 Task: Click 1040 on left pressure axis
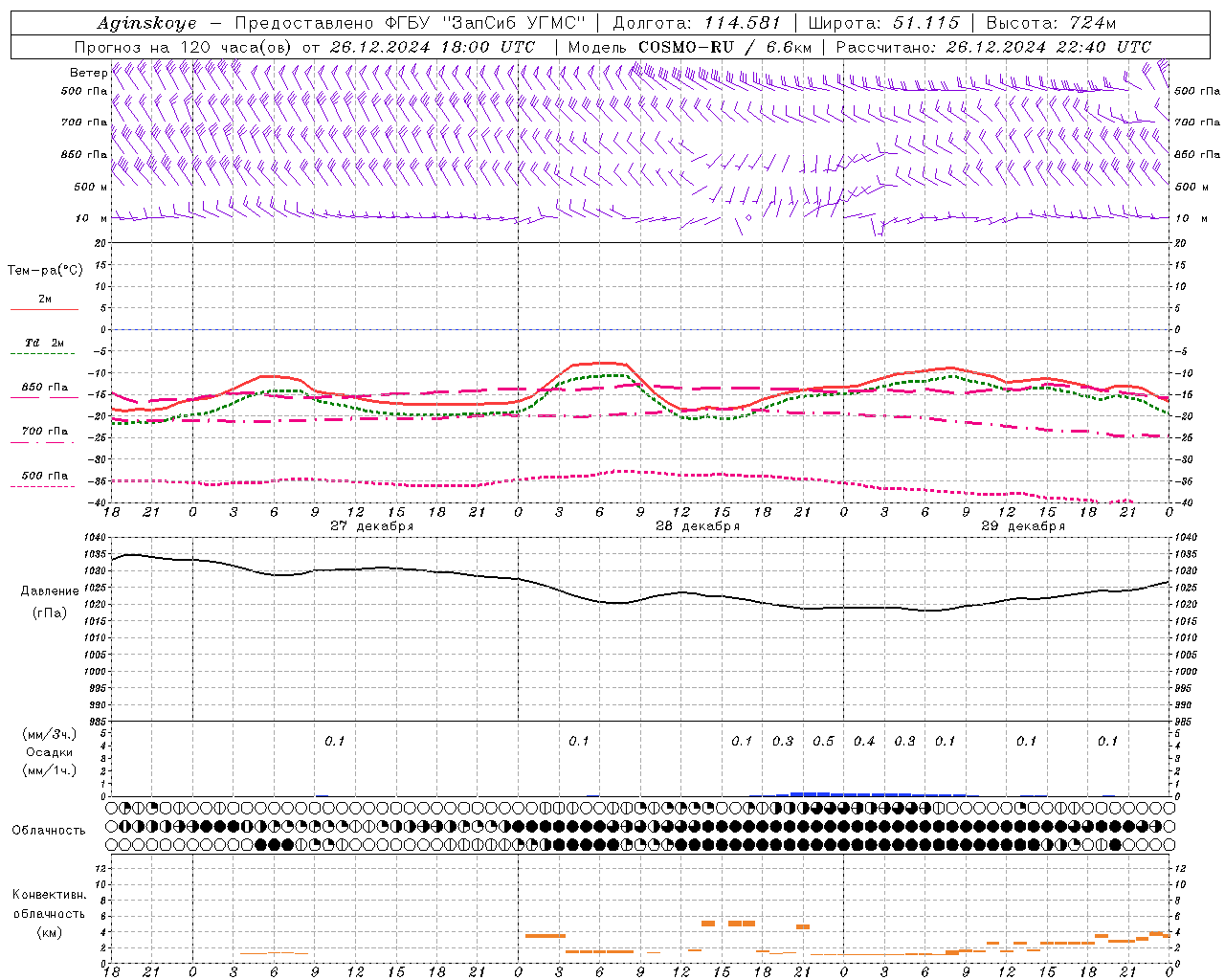coord(94,538)
